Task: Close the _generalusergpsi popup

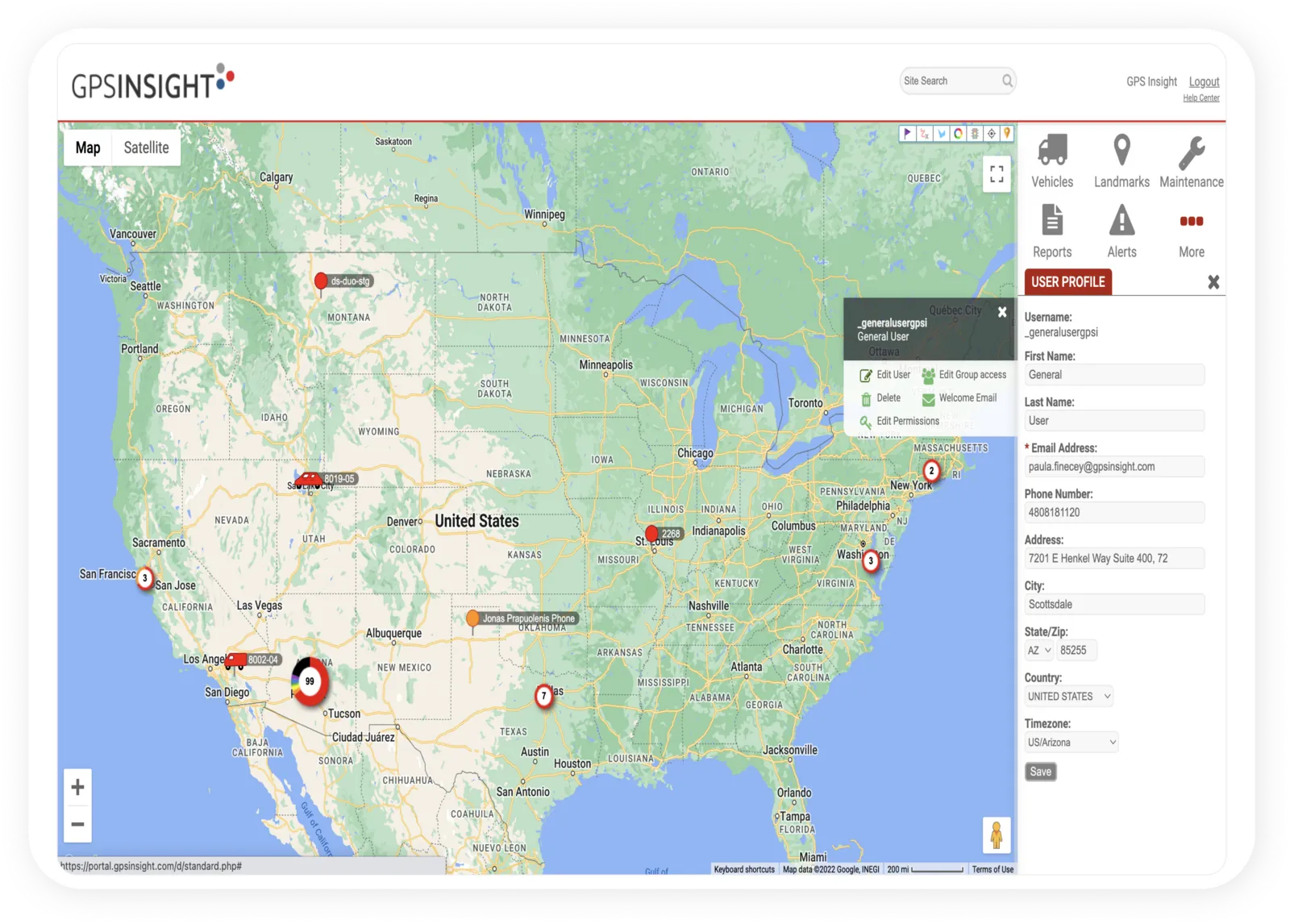Action: [1002, 312]
